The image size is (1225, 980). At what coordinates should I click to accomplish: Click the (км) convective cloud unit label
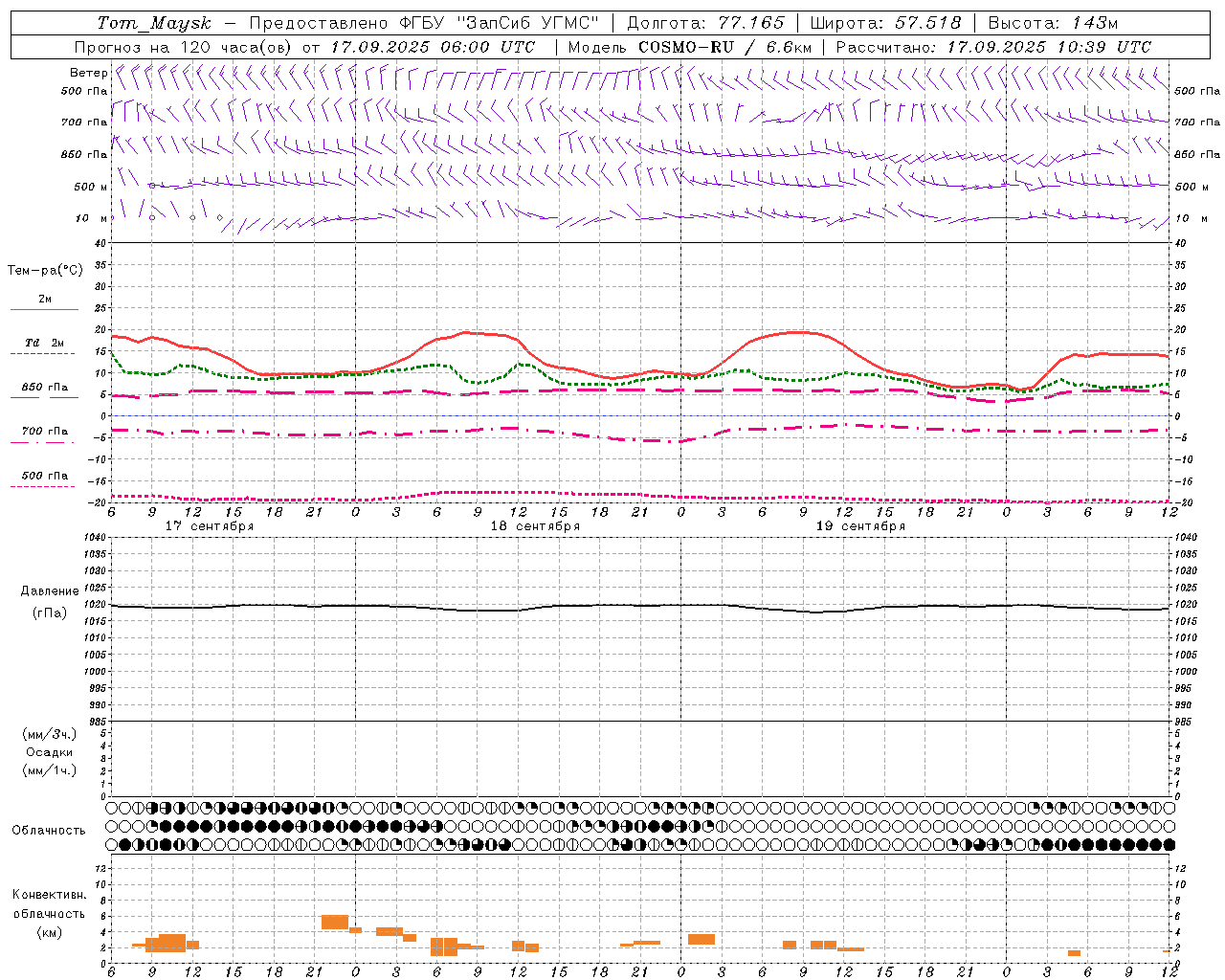(50, 932)
